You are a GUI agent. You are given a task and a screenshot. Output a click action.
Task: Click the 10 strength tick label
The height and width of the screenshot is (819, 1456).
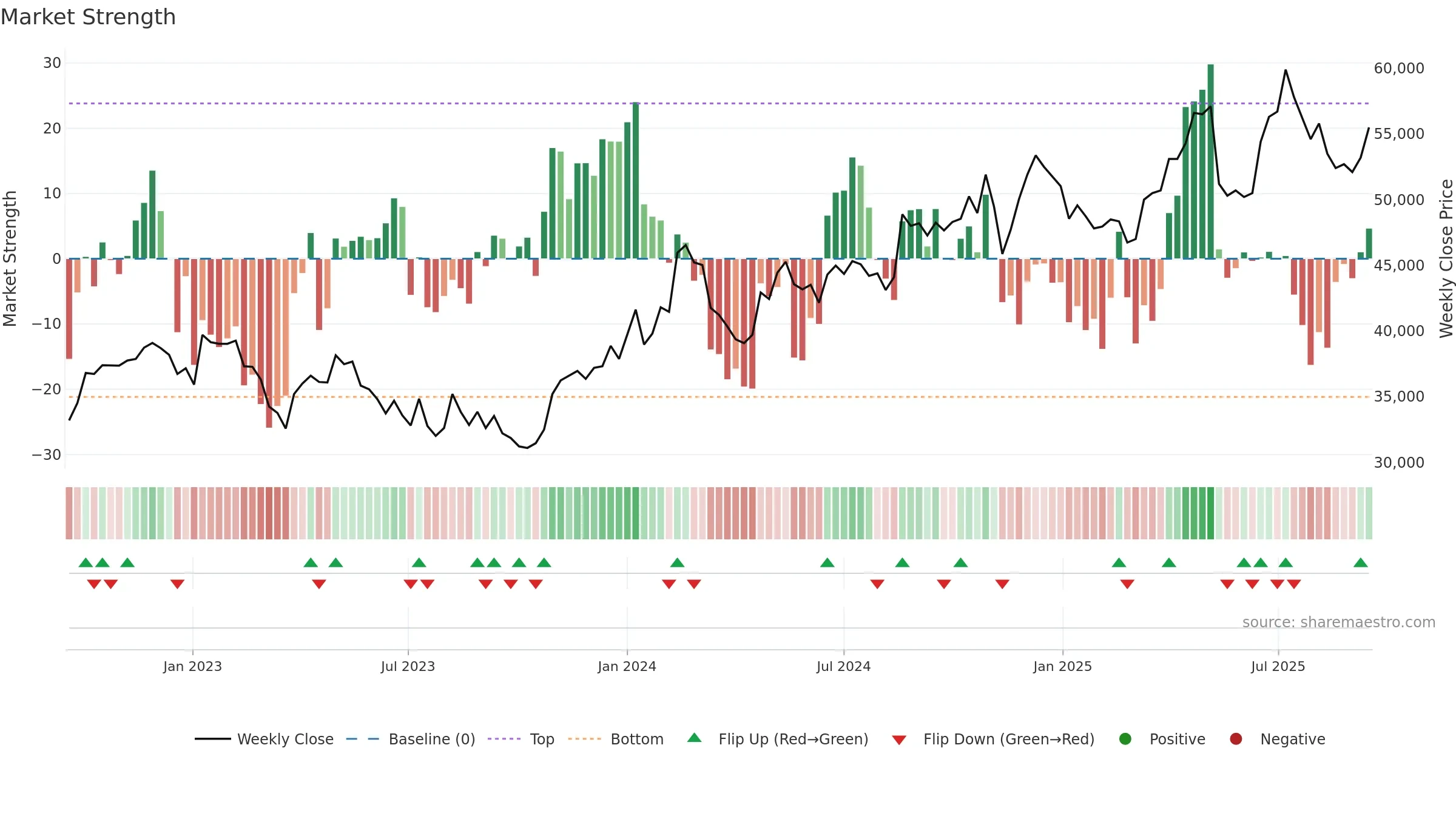(x=52, y=194)
